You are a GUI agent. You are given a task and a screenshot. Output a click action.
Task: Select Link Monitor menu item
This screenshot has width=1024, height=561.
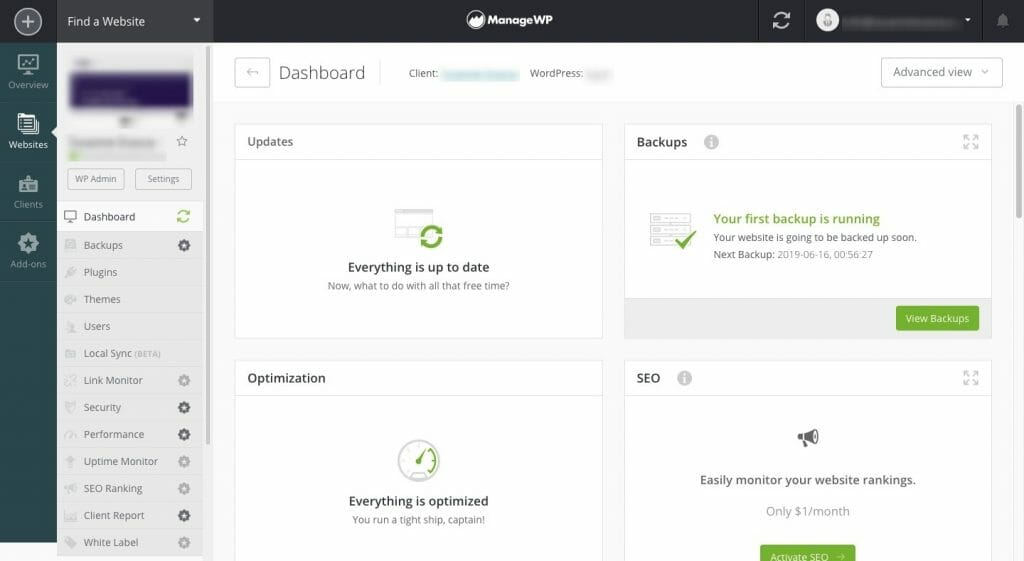pos(130,380)
